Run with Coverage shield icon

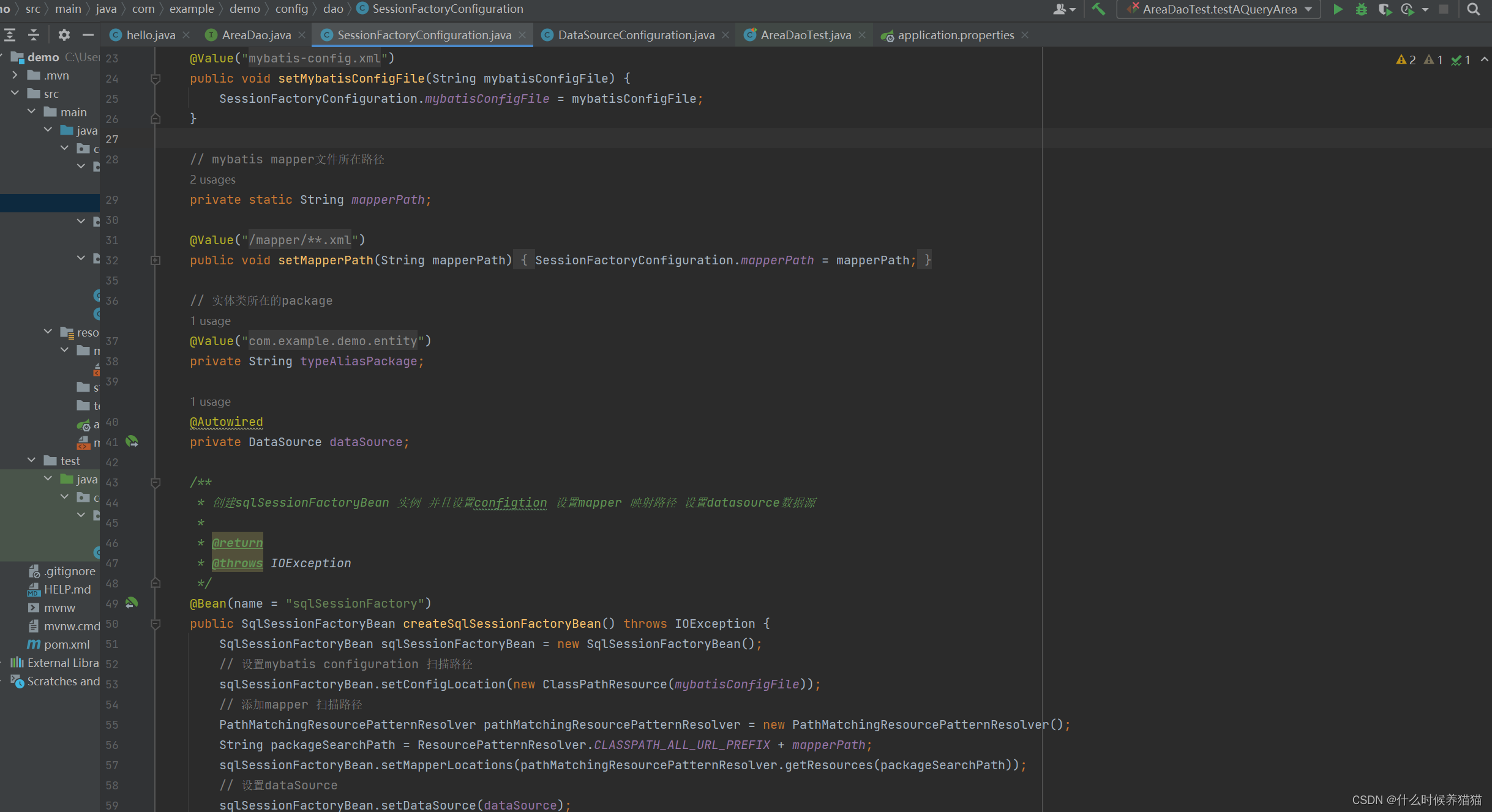[1384, 9]
